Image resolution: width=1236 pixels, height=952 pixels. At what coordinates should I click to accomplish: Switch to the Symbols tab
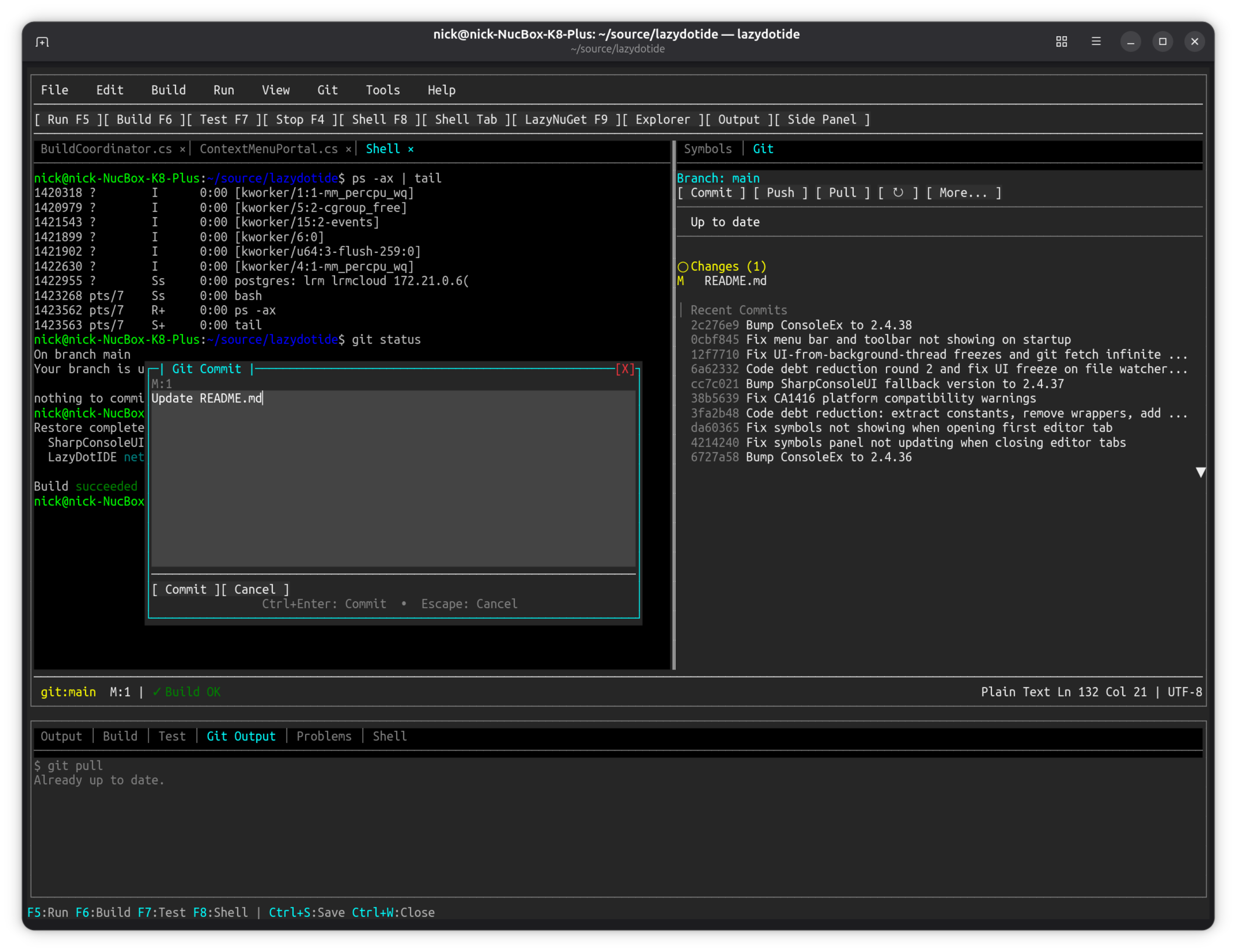[707, 149]
